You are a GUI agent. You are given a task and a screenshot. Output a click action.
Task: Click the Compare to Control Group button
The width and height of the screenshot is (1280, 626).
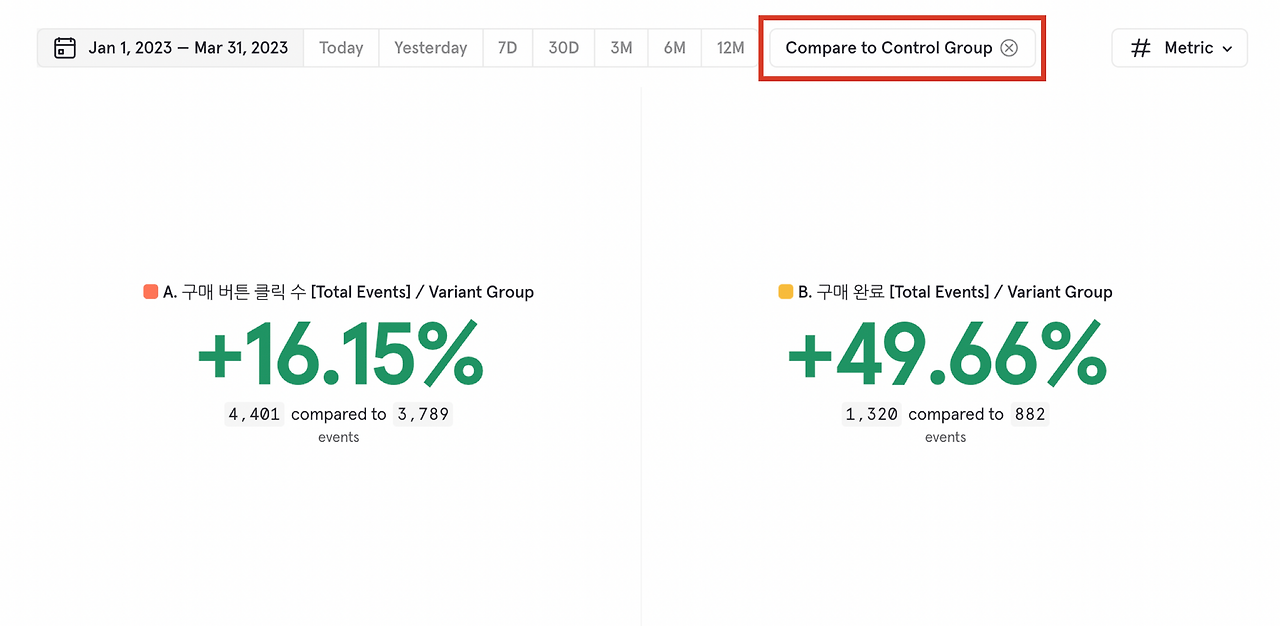click(888, 48)
